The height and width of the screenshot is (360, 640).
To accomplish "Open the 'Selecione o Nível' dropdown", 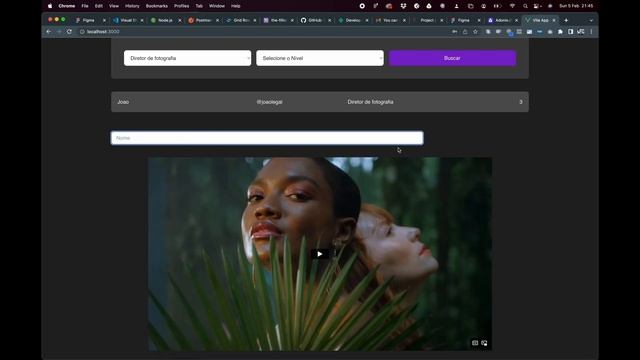I will (320, 58).
